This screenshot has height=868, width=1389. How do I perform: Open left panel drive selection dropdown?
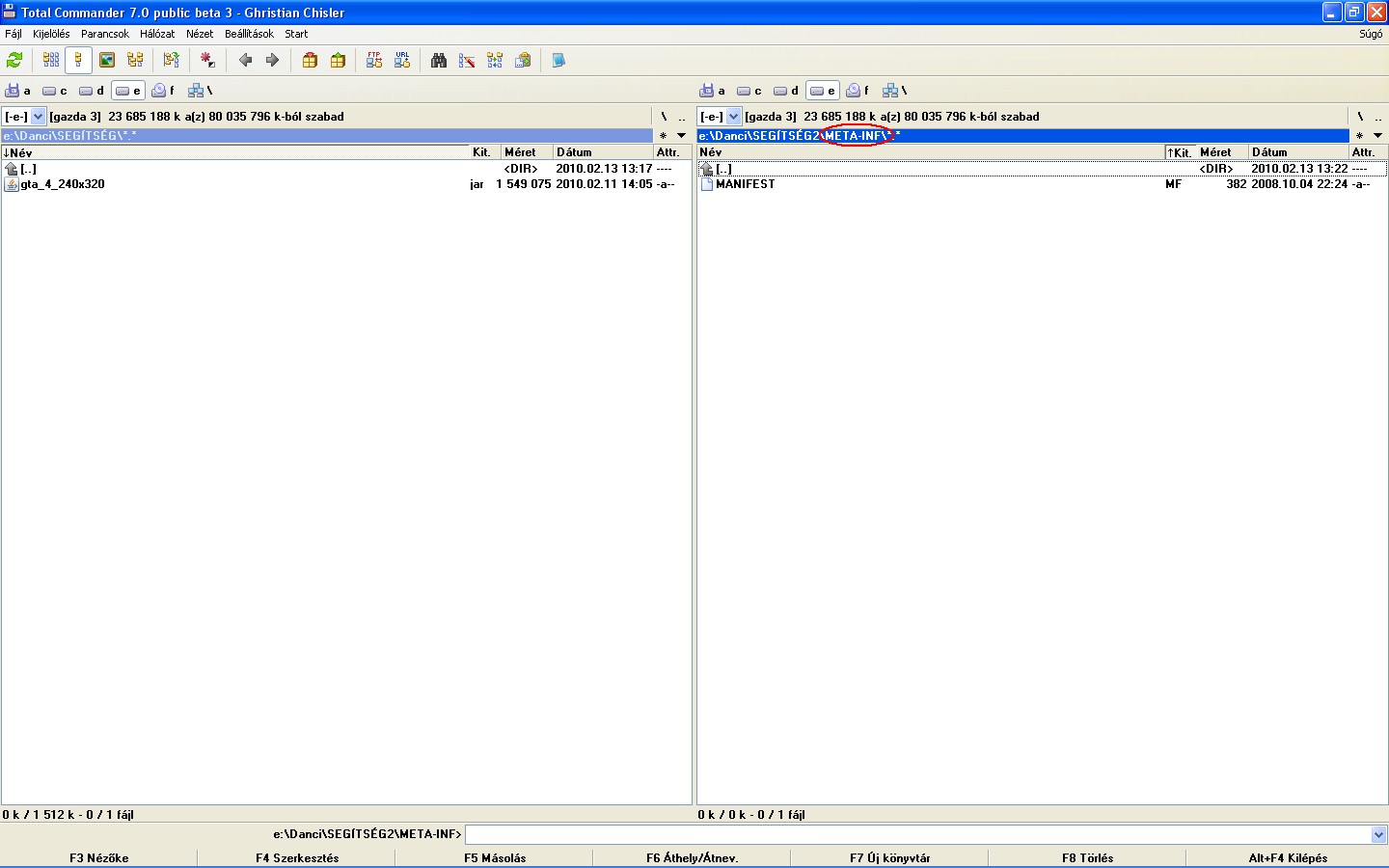[39, 117]
